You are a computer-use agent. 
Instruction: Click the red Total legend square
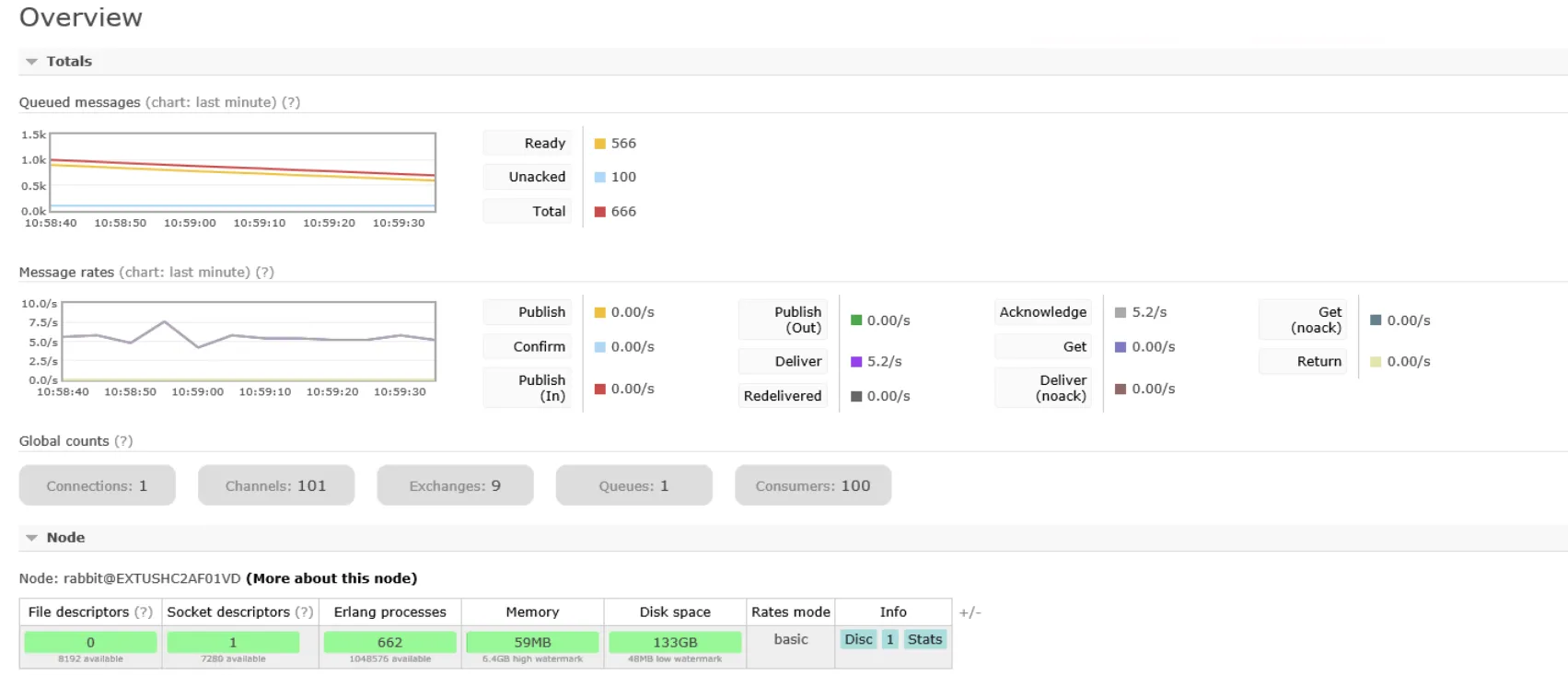click(600, 212)
